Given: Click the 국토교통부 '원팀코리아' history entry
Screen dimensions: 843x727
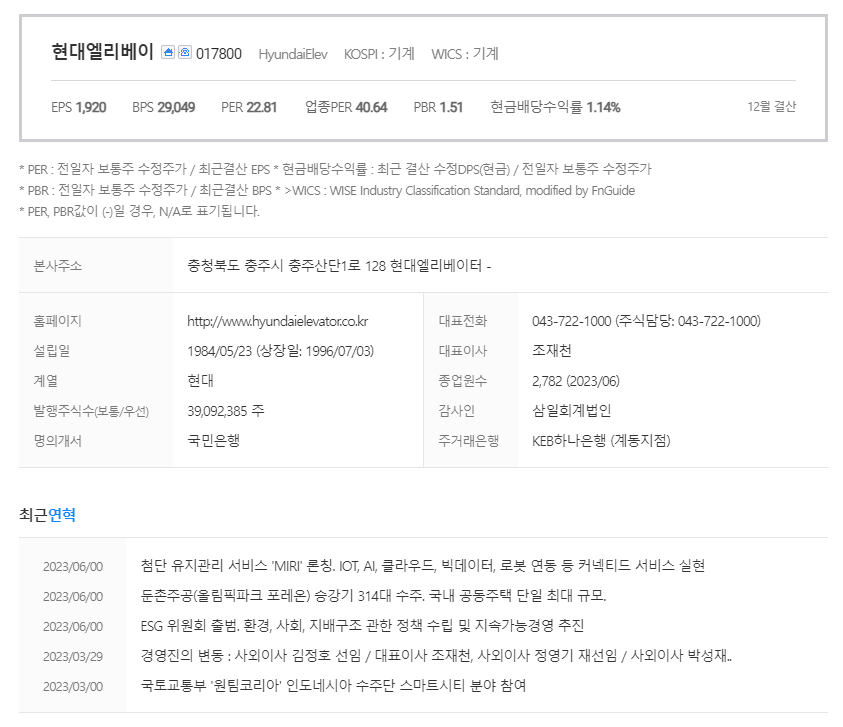Looking at the screenshot, I should click(333, 686).
